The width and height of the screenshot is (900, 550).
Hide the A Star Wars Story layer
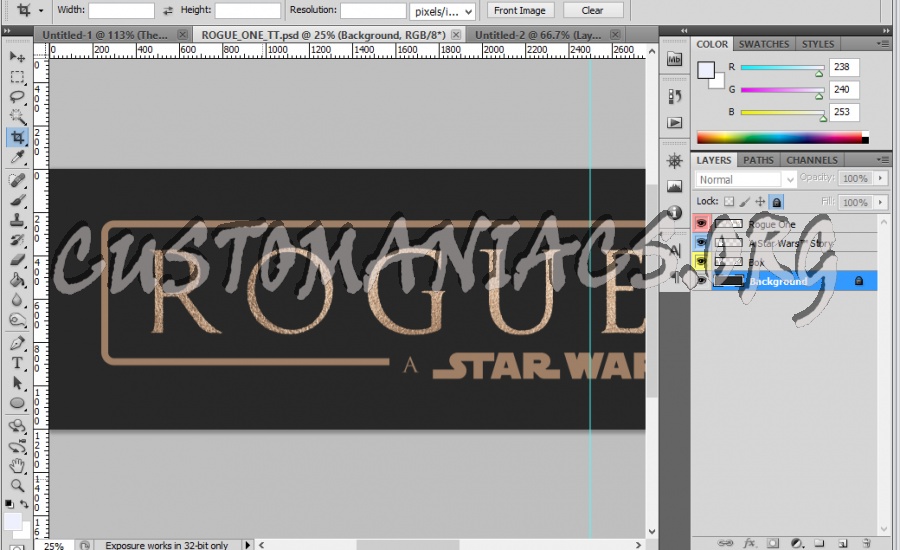click(x=701, y=242)
